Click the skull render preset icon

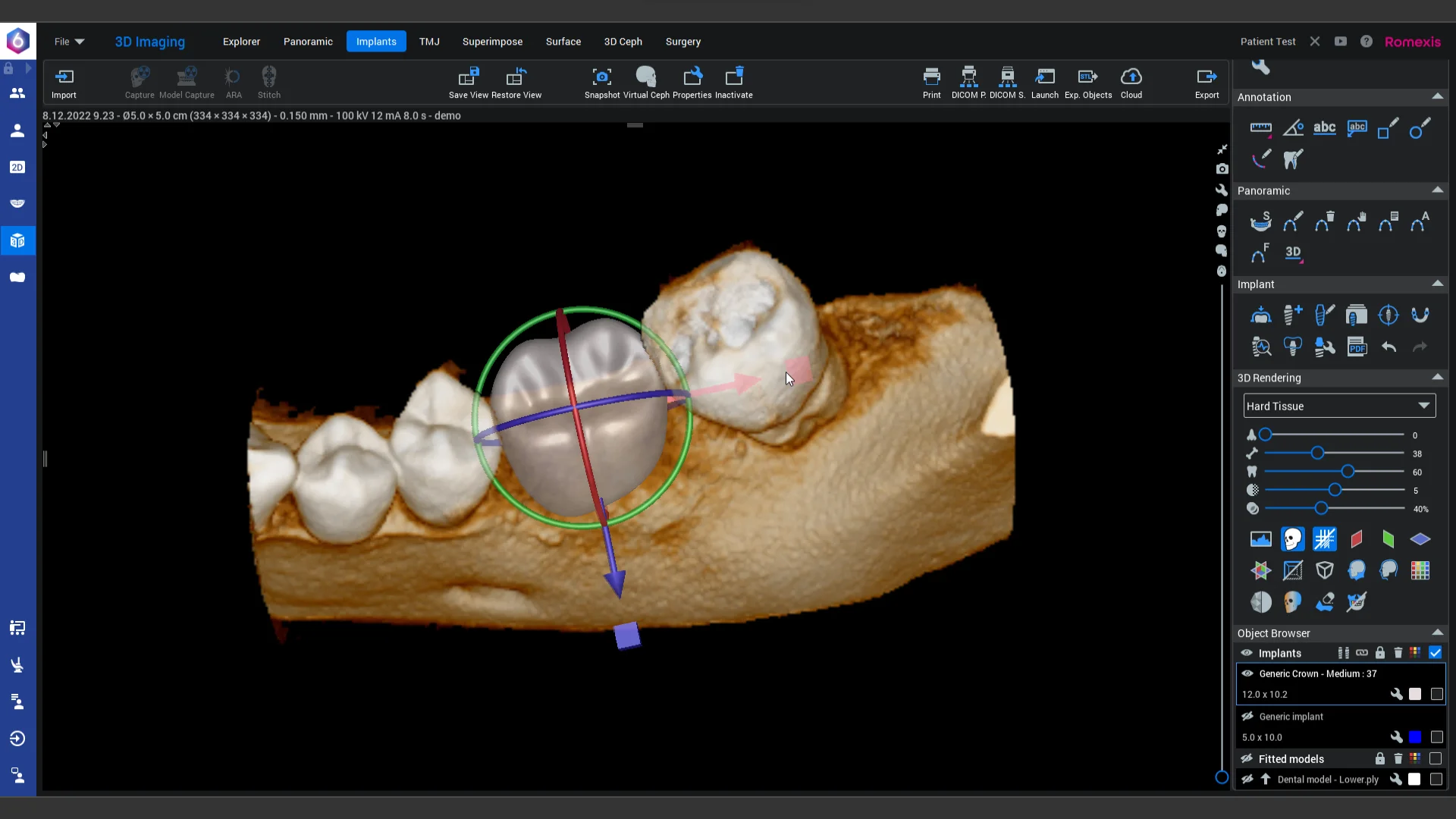pos(1293,539)
